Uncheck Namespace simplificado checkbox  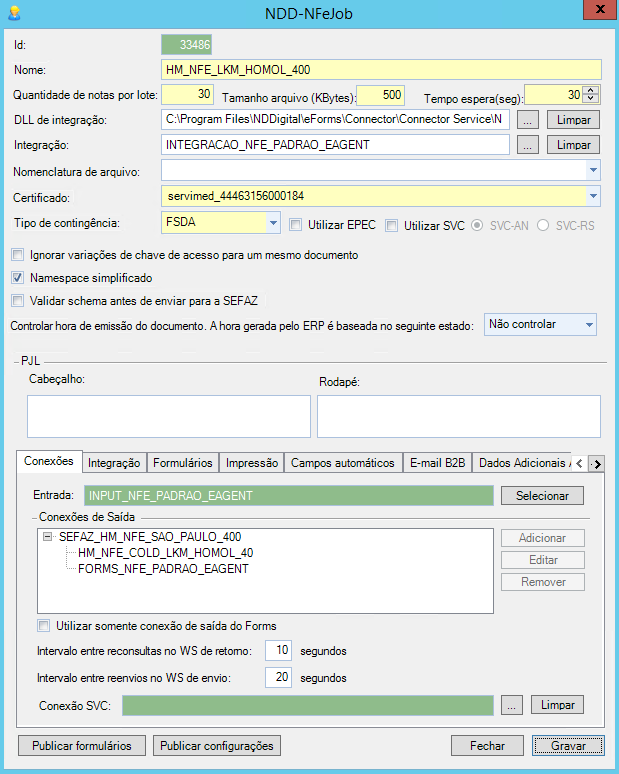click(x=18, y=278)
